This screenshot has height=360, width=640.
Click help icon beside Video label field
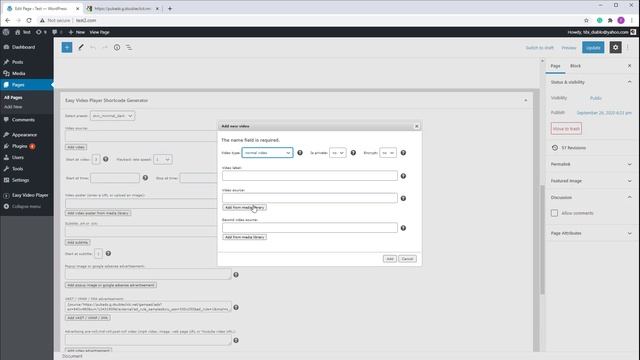[403, 176]
